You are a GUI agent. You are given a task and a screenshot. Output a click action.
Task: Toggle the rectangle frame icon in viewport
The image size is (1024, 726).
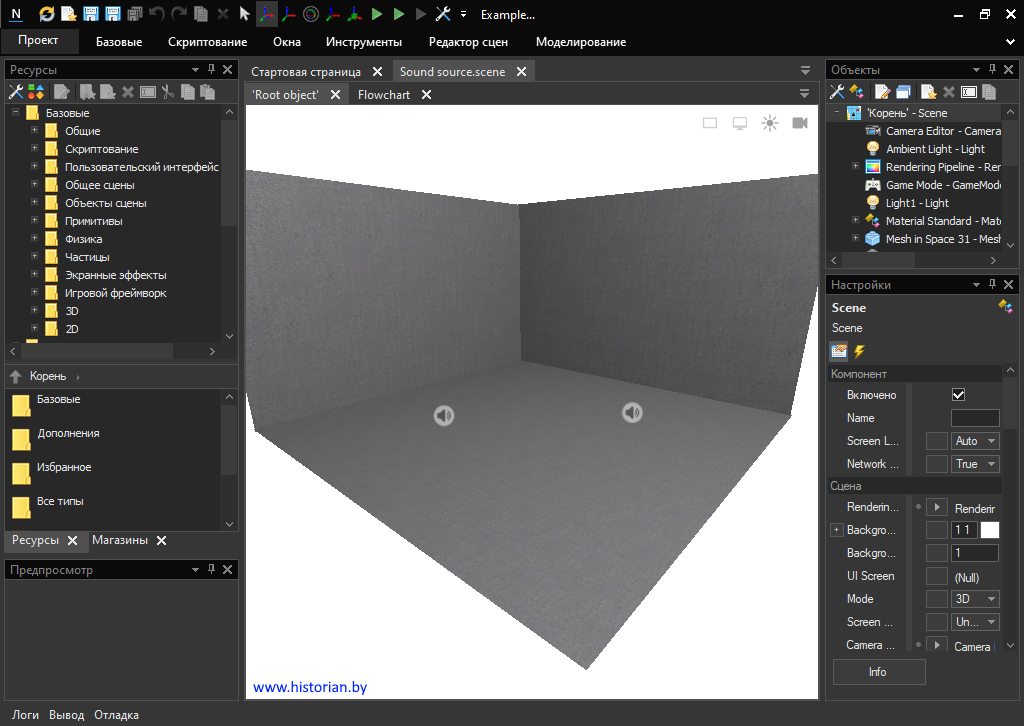click(710, 123)
